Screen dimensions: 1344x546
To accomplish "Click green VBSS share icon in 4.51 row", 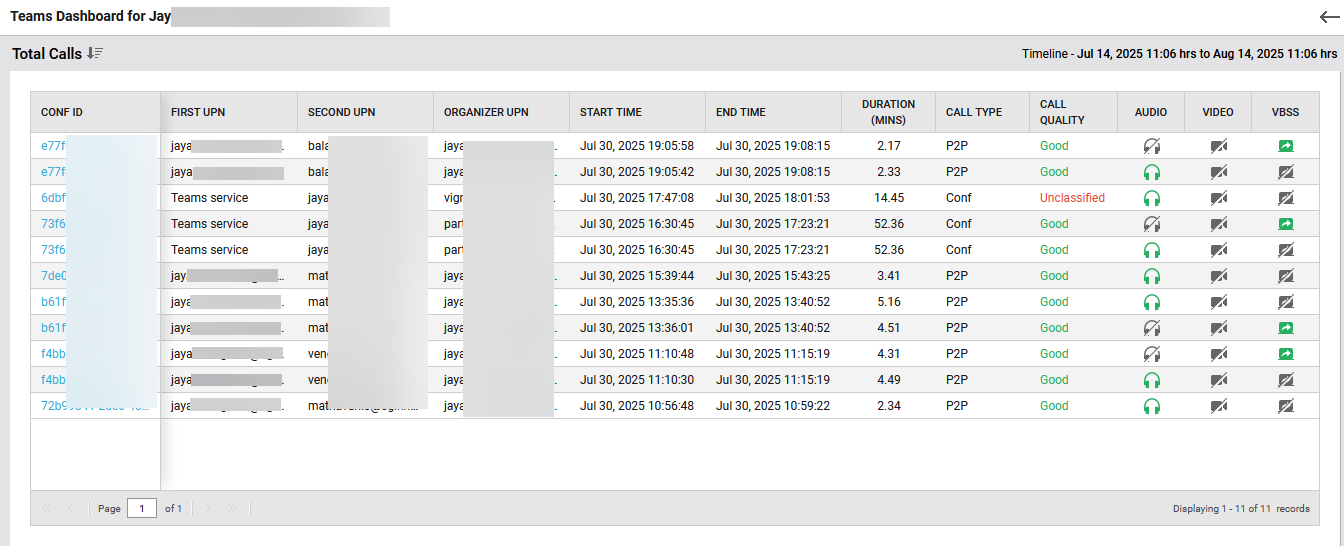I will click(1286, 328).
